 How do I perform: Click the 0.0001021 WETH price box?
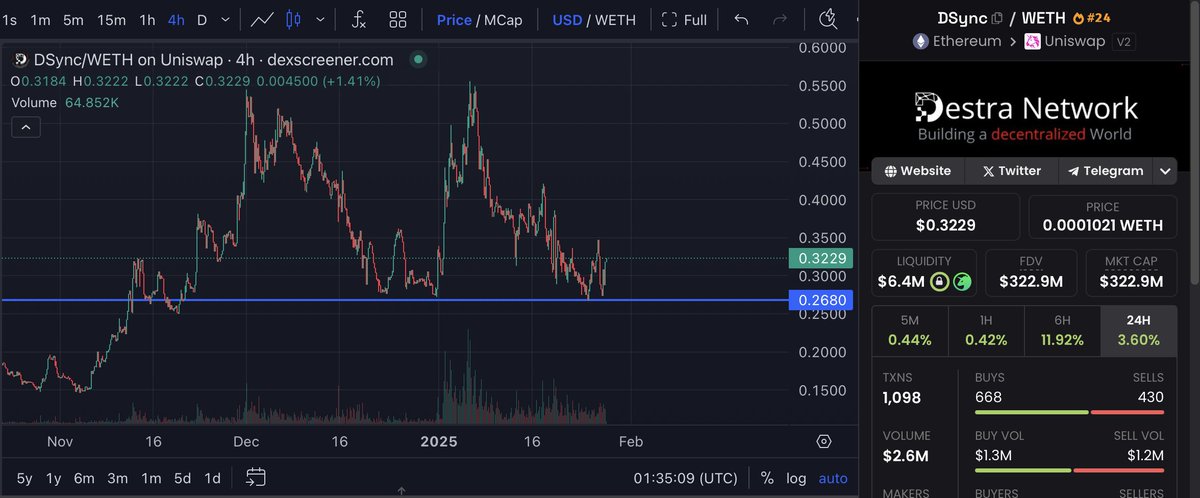coord(1104,216)
